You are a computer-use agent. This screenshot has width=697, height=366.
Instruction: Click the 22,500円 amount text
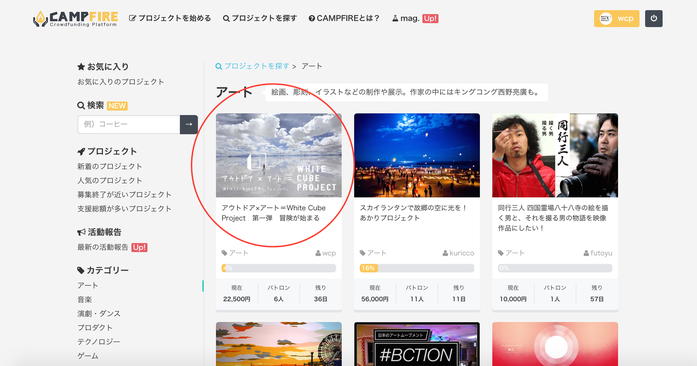[236, 299]
